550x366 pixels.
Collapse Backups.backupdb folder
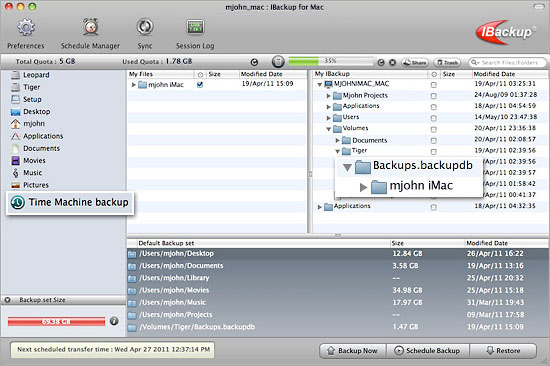point(347,167)
